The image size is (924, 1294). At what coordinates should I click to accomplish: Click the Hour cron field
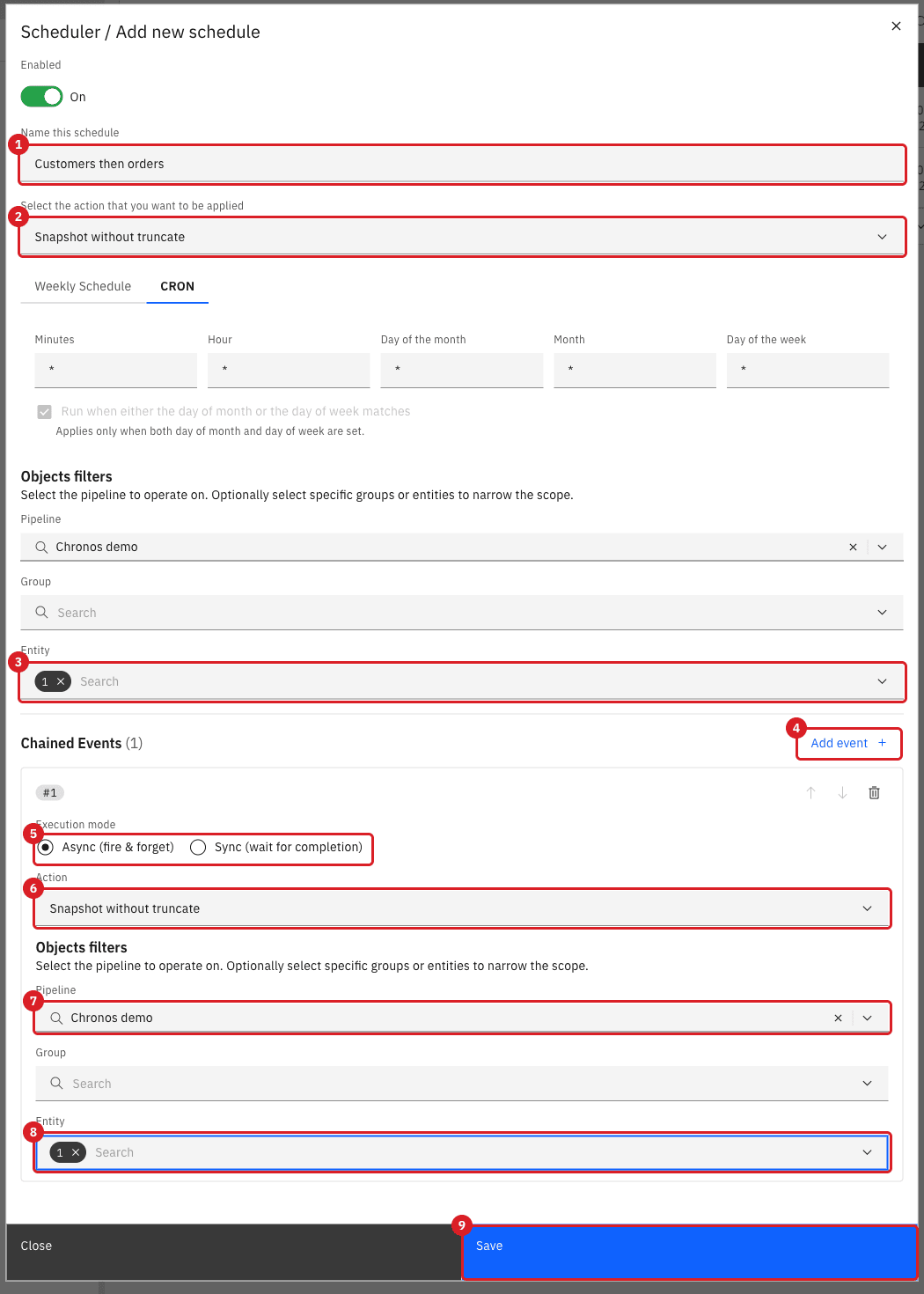coord(289,370)
